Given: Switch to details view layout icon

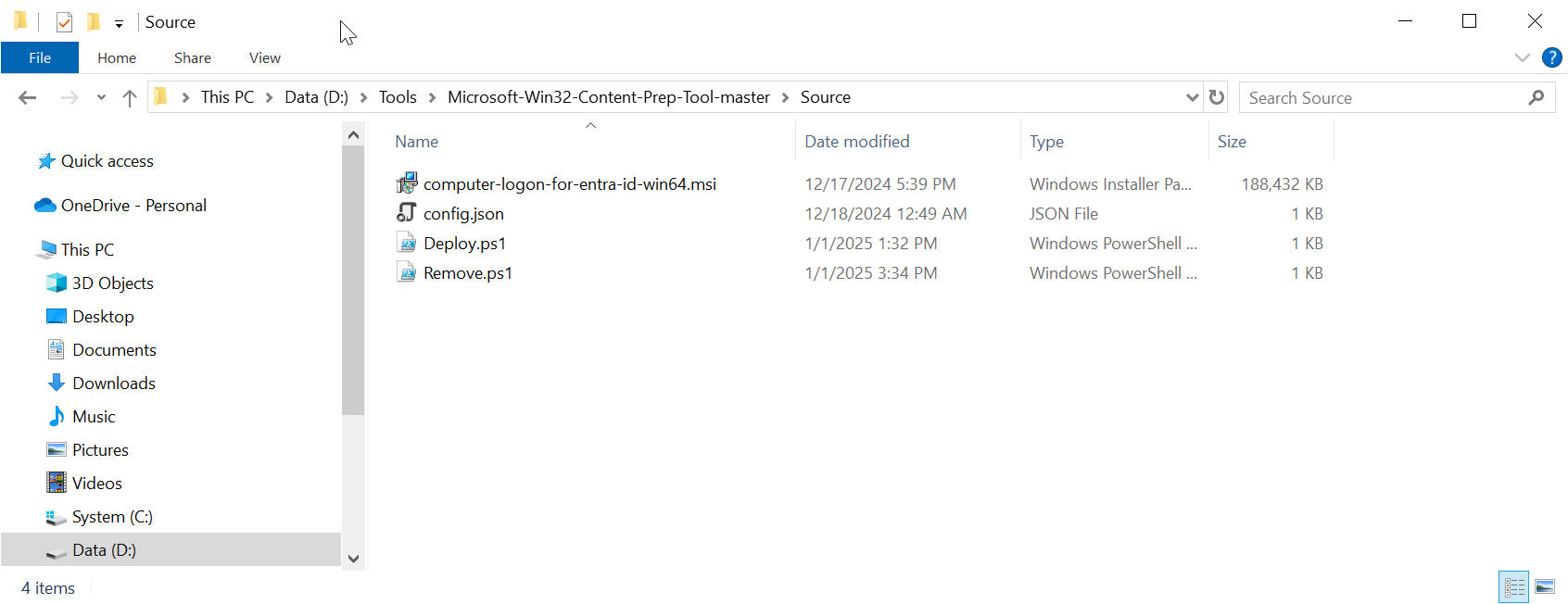Looking at the screenshot, I should tap(1514, 586).
